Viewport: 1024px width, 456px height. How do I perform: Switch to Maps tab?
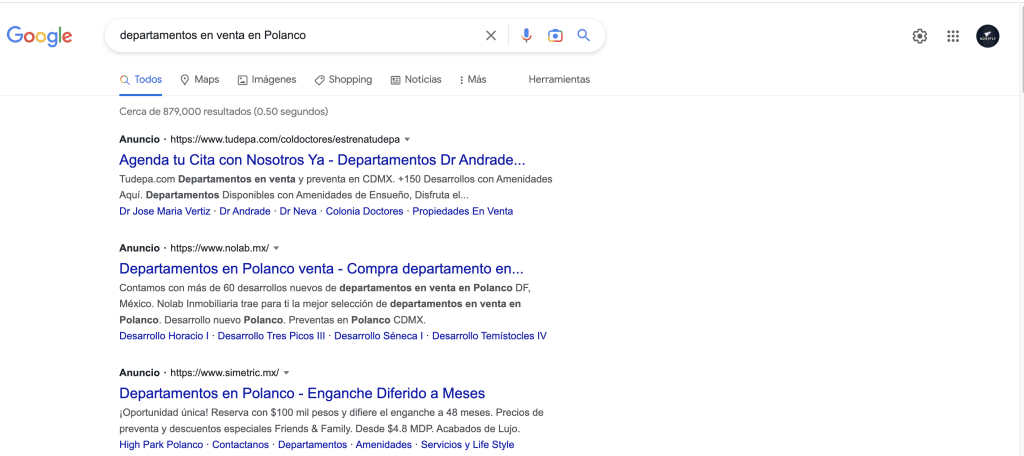(199, 80)
